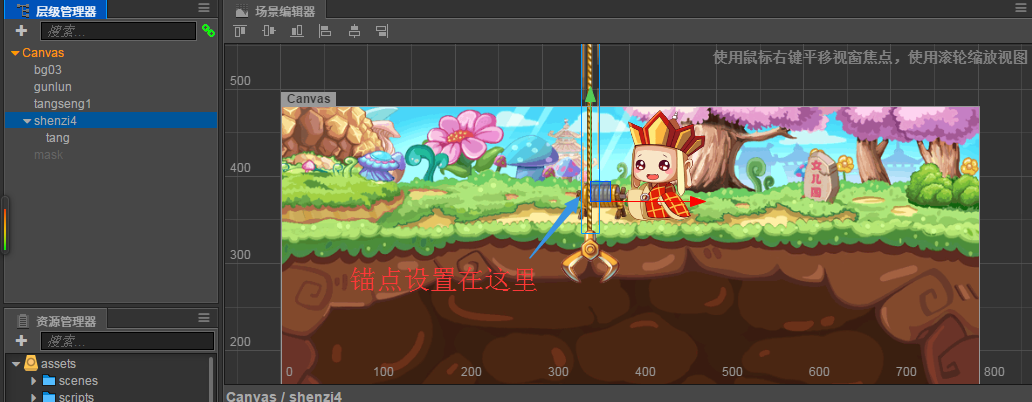This screenshot has height=402, width=1032.
Task: Click the scripts folder icon
Action: [49, 397]
